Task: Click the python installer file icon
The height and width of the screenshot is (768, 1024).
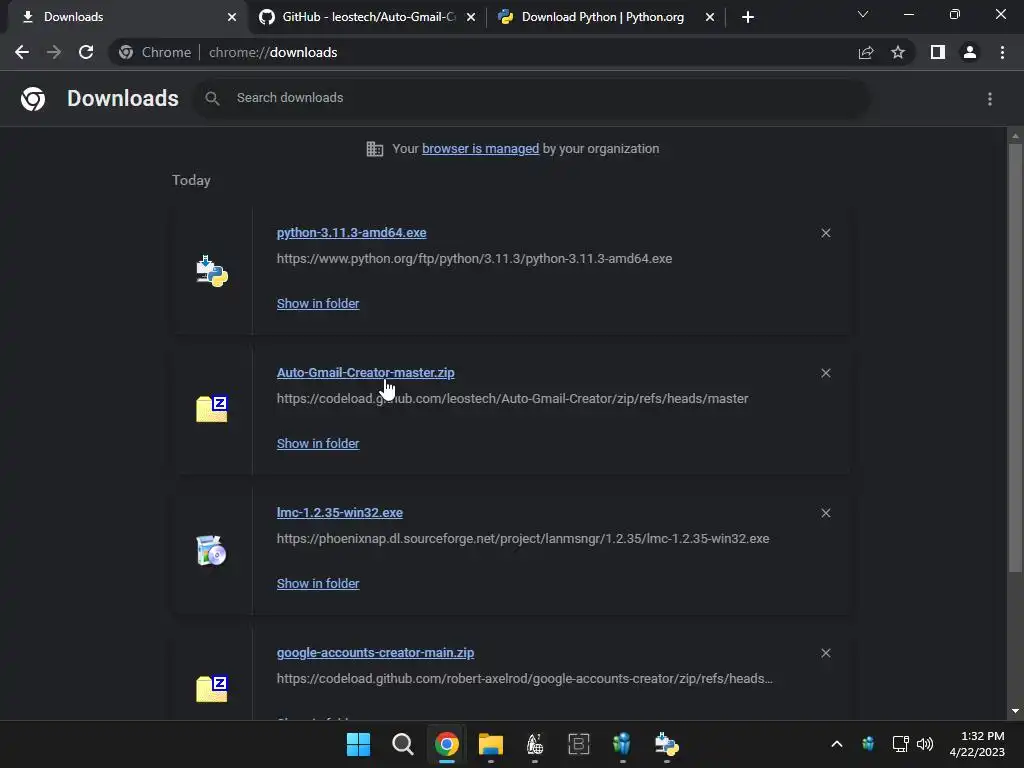Action: click(212, 271)
